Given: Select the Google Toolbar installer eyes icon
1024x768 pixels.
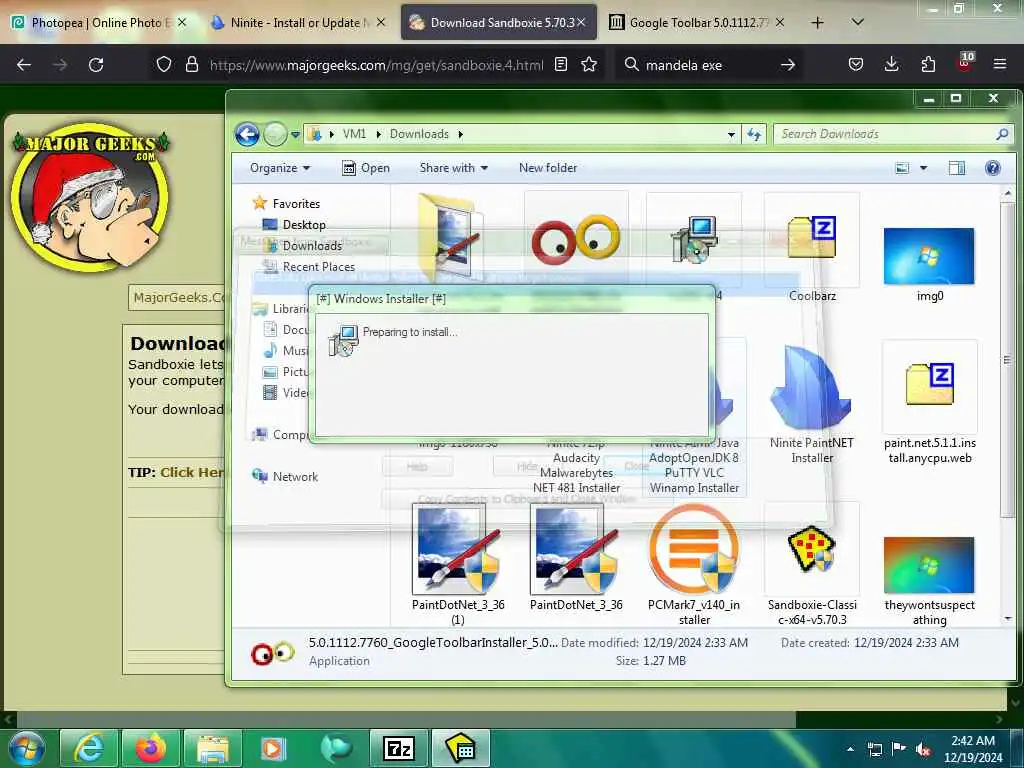Looking at the screenshot, I should click(576, 239).
